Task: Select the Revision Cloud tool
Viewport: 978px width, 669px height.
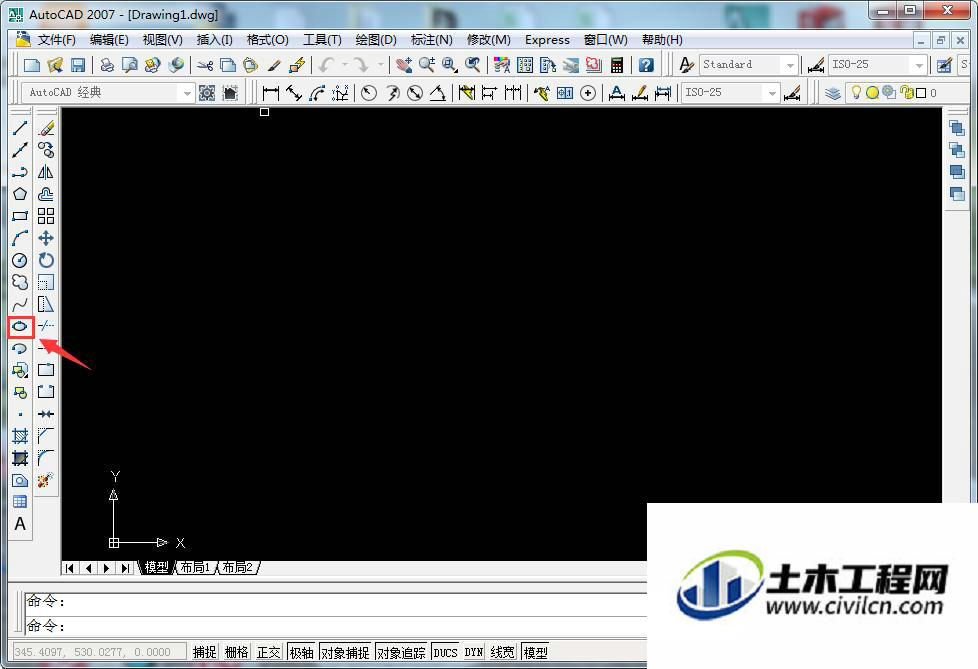Action: pyautogui.click(x=20, y=282)
